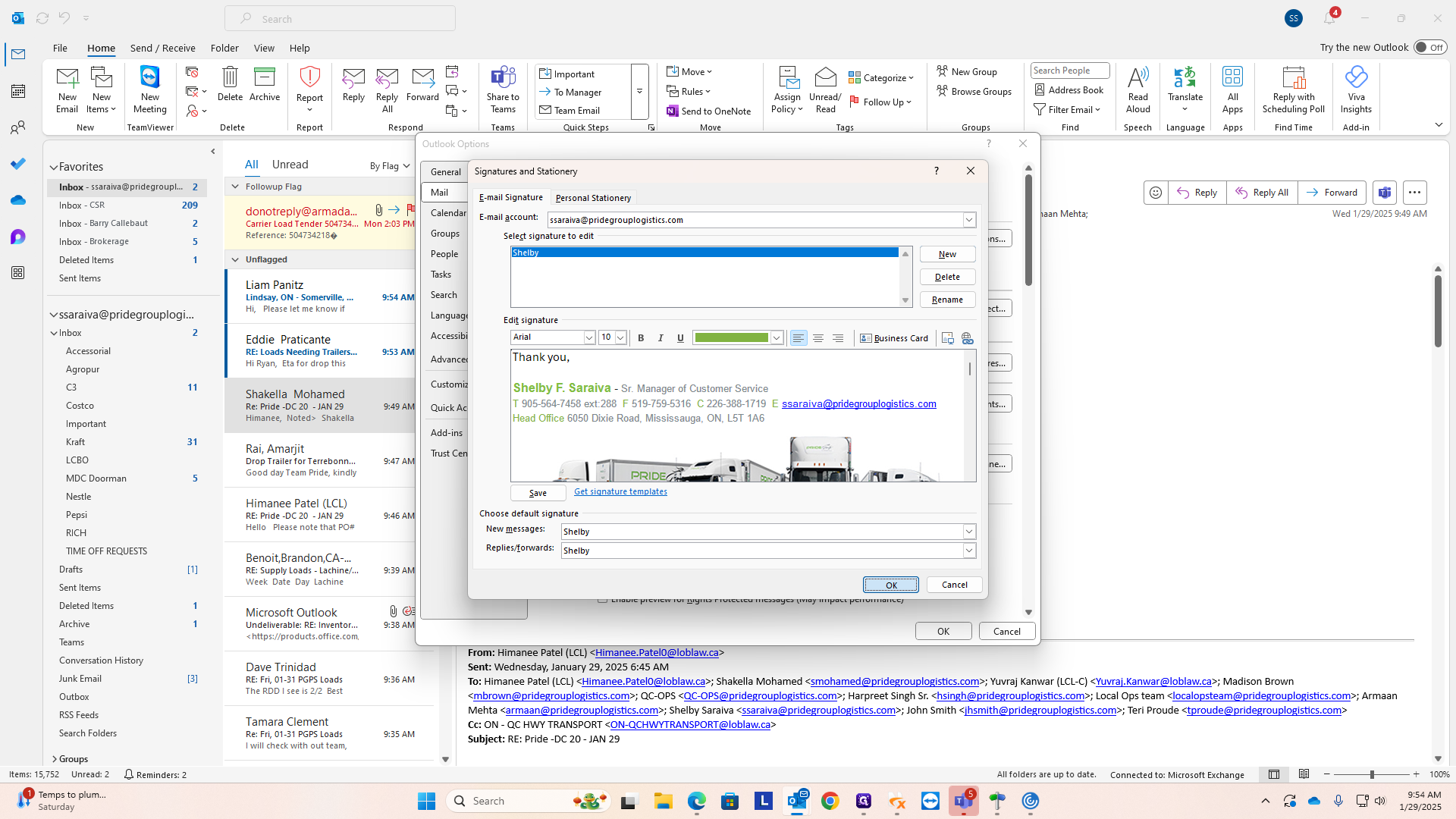The height and width of the screenshot is (819, 1456).
Task: Click the Forward icon in Respond group
Action: pos(422,83)
